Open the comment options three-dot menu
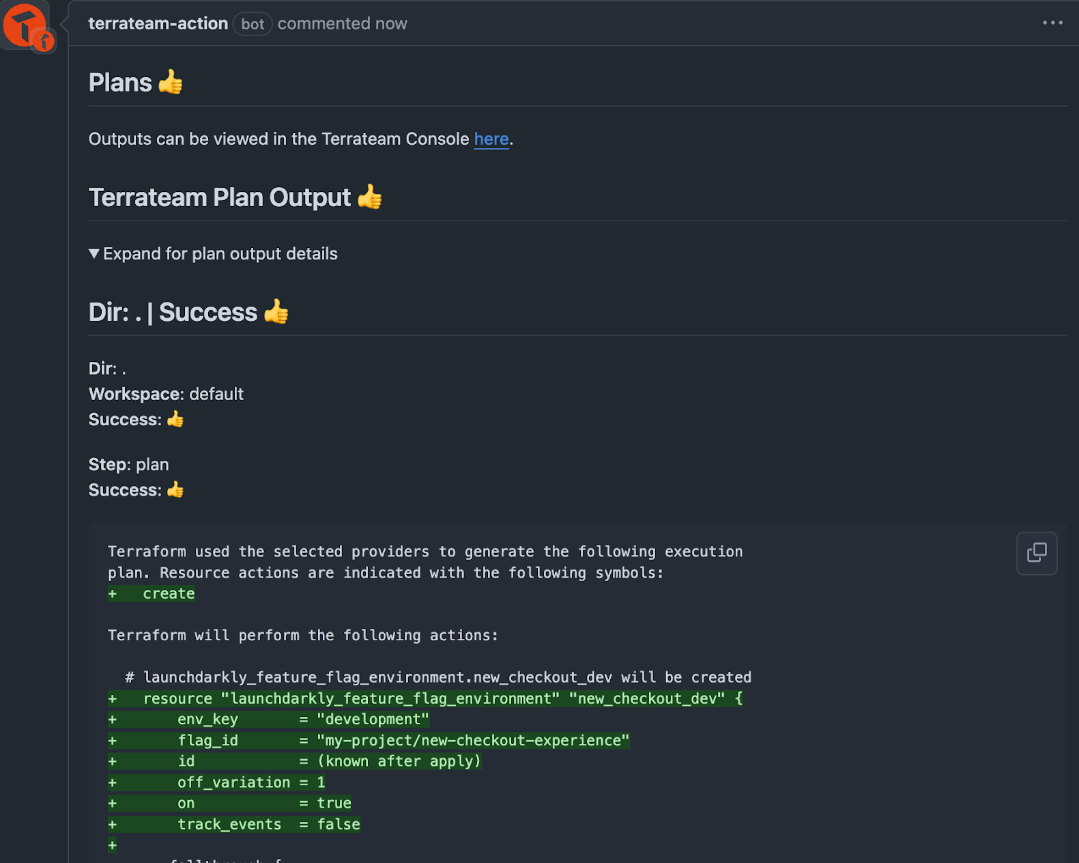The image size is (1079, 863). pyautogui.click(x=1052, y=23)
